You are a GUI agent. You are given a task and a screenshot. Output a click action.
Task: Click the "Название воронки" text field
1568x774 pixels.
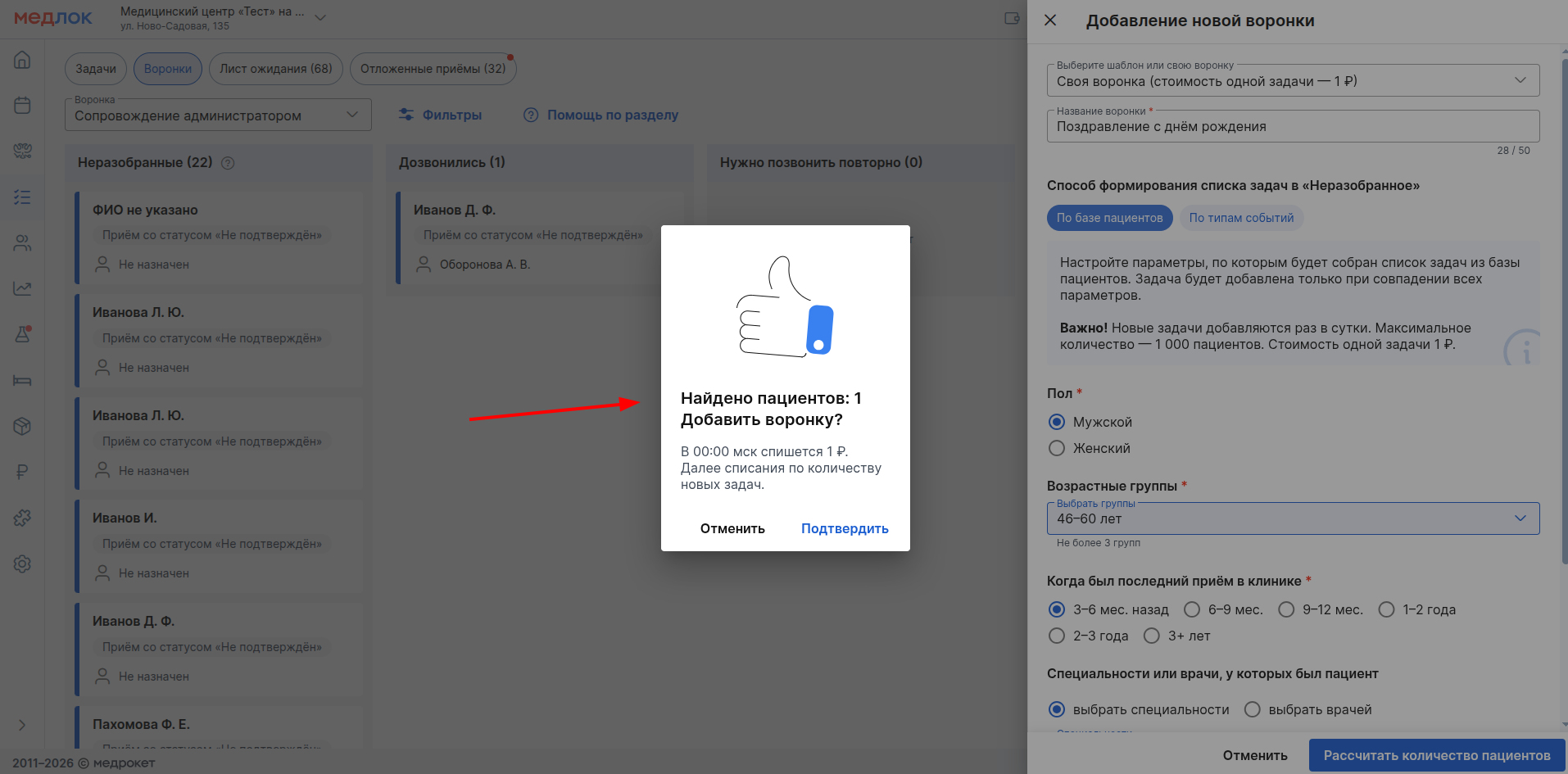[1292, 127]
